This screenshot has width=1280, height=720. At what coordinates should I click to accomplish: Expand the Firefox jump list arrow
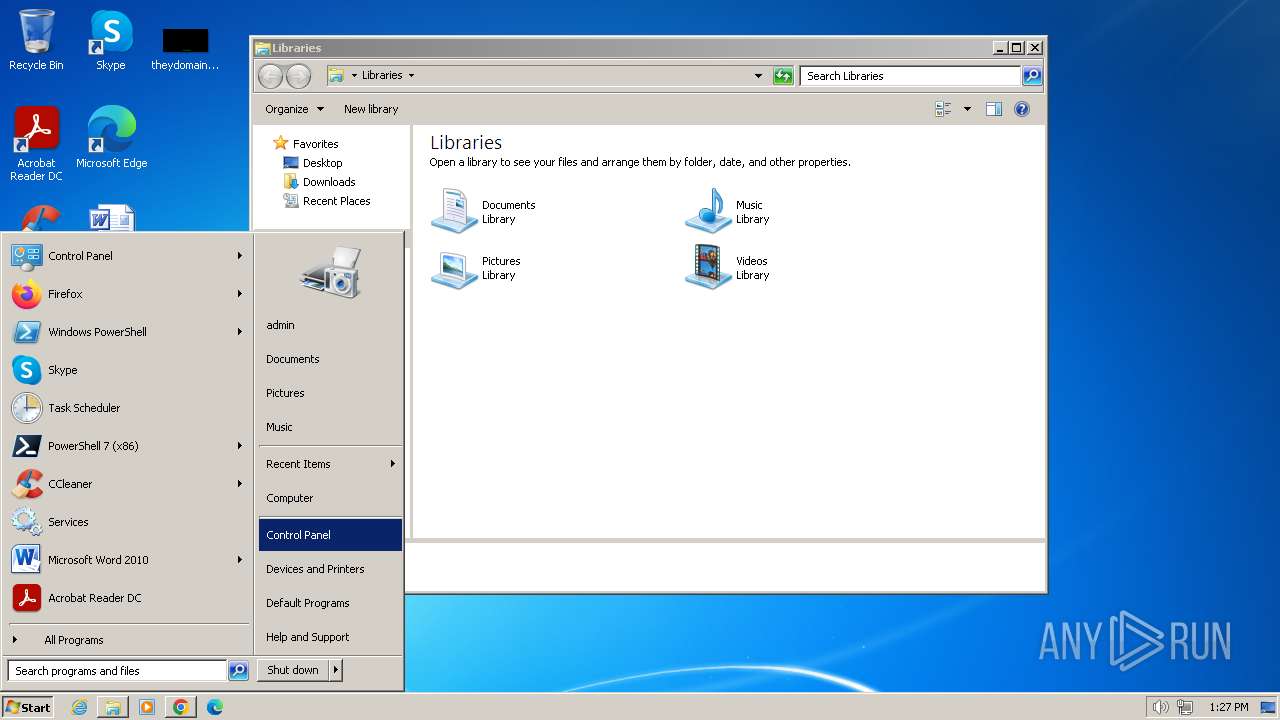[240, 294]
